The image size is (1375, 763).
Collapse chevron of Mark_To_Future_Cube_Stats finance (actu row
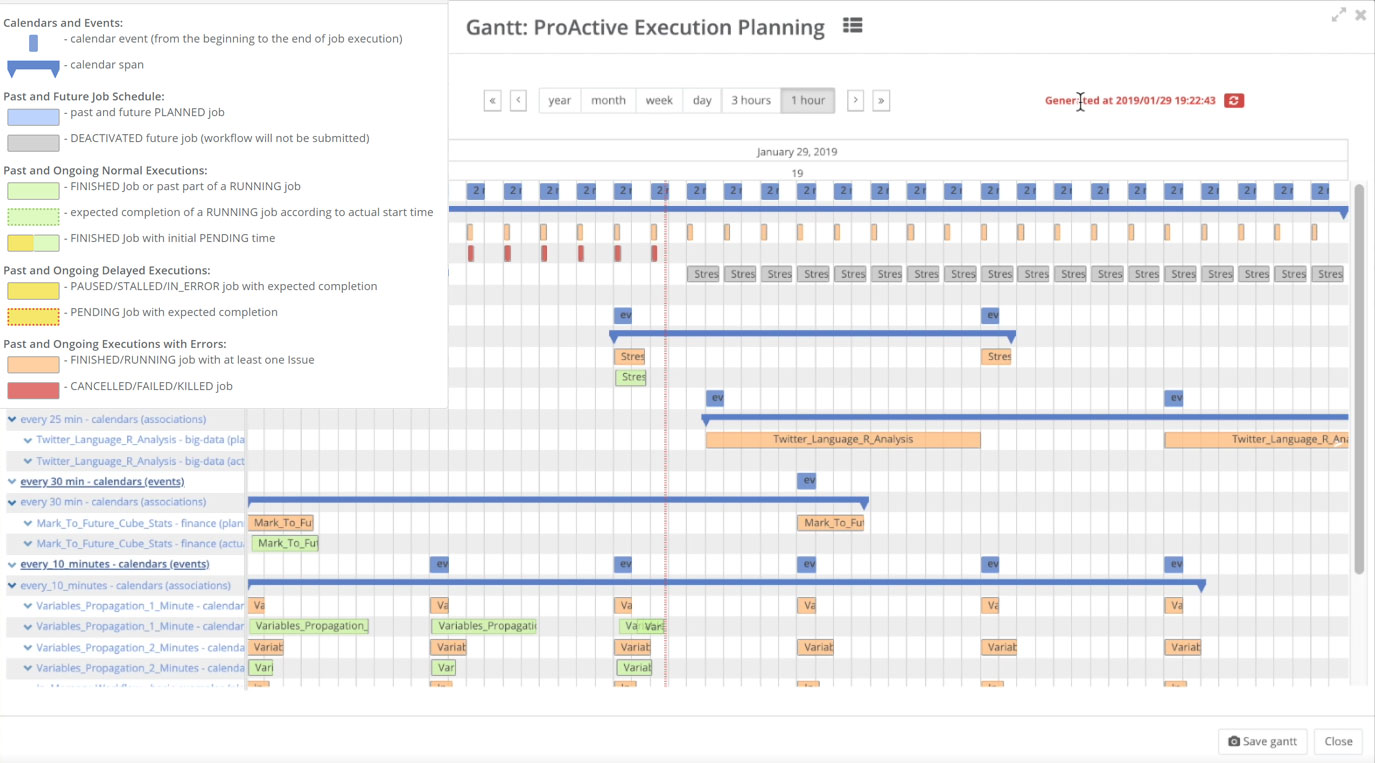tap(28, 544)
